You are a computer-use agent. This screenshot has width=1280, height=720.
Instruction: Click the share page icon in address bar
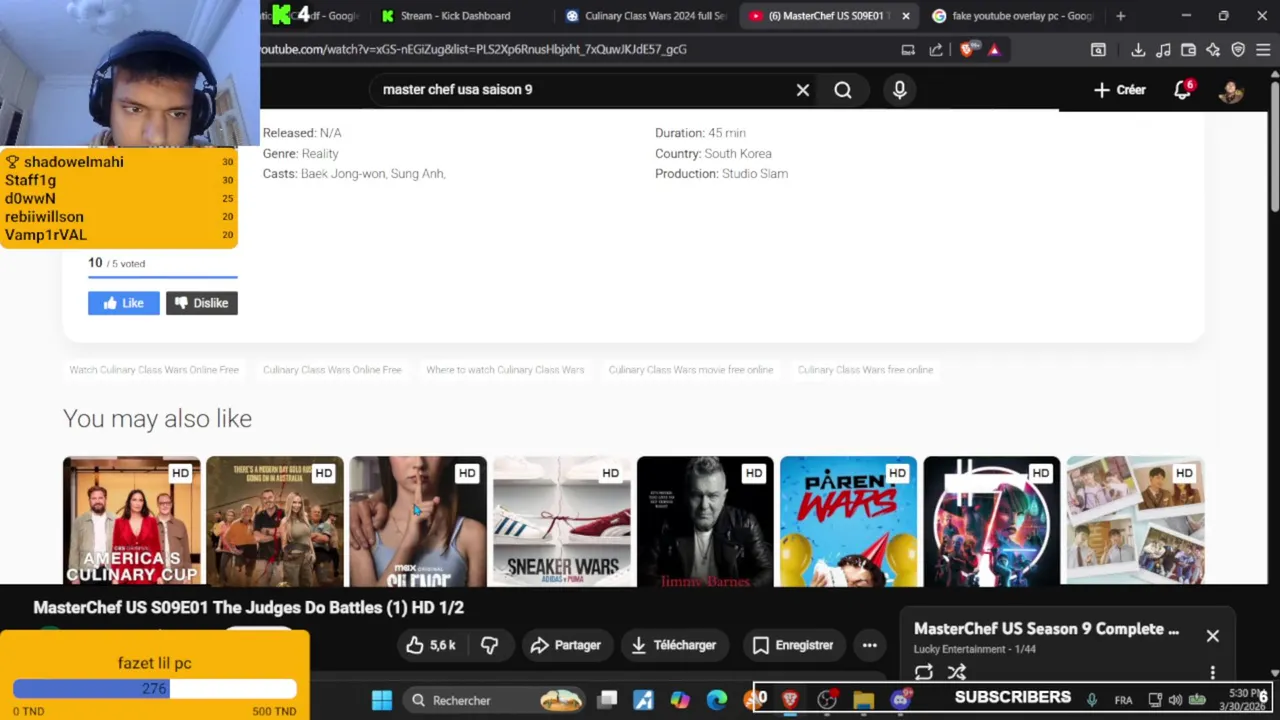click(x=936, y=49)
